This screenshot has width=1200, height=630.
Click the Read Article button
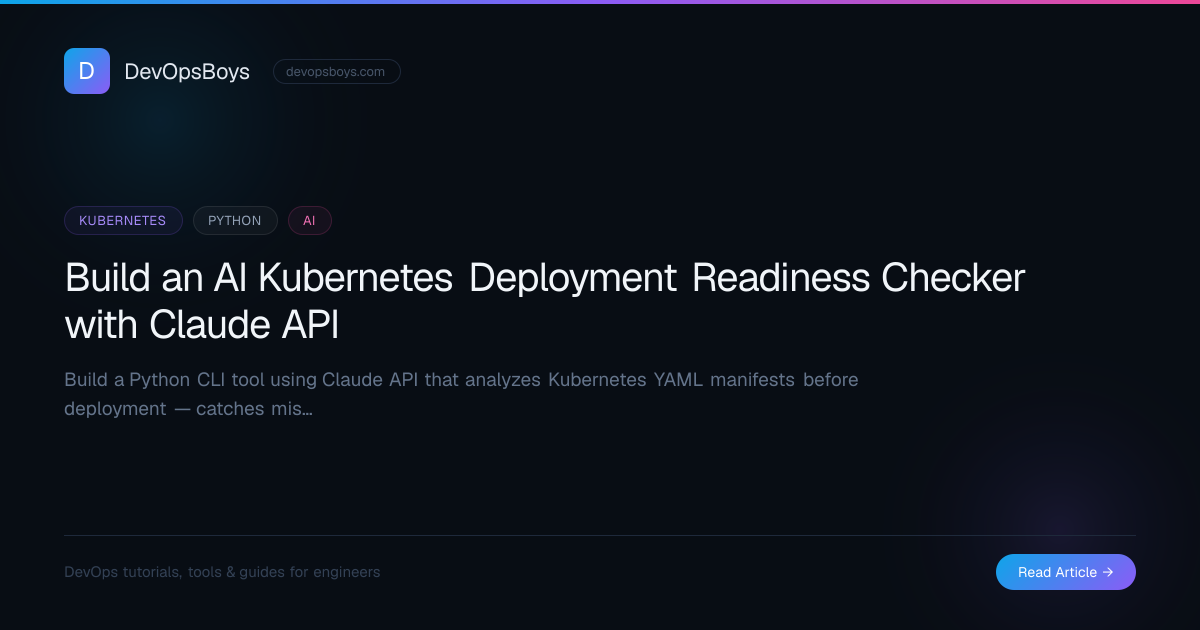(x=1066, y=572)
